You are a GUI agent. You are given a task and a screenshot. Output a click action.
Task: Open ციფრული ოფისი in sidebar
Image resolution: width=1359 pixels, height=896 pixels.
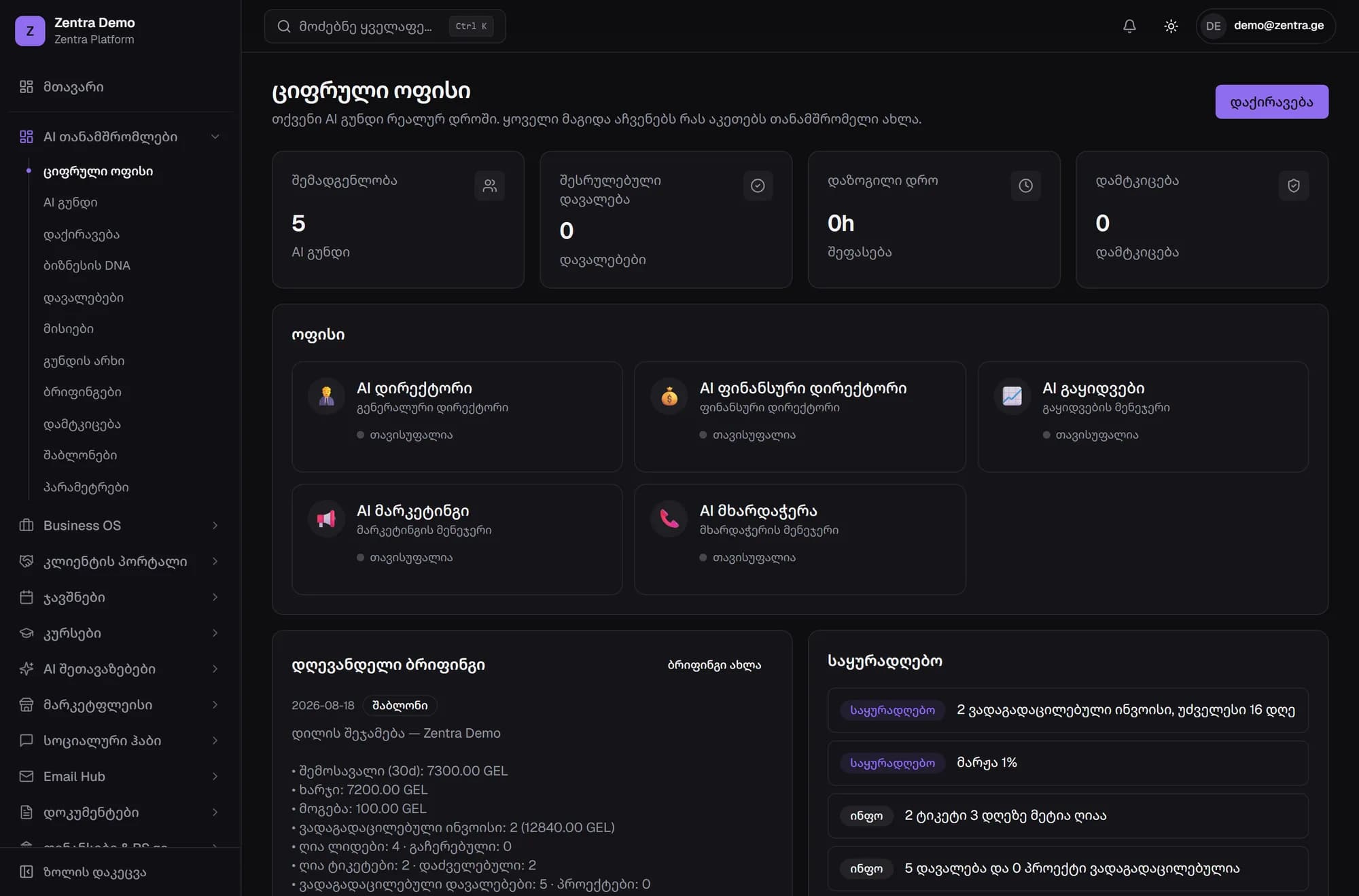point(99,171)
